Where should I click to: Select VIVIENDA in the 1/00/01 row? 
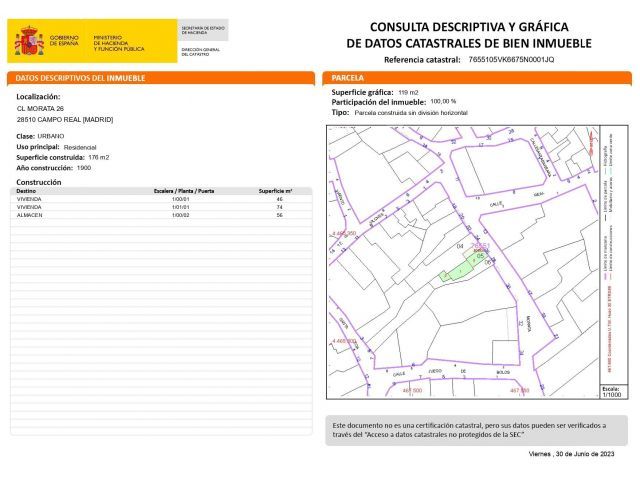(29, 199)
